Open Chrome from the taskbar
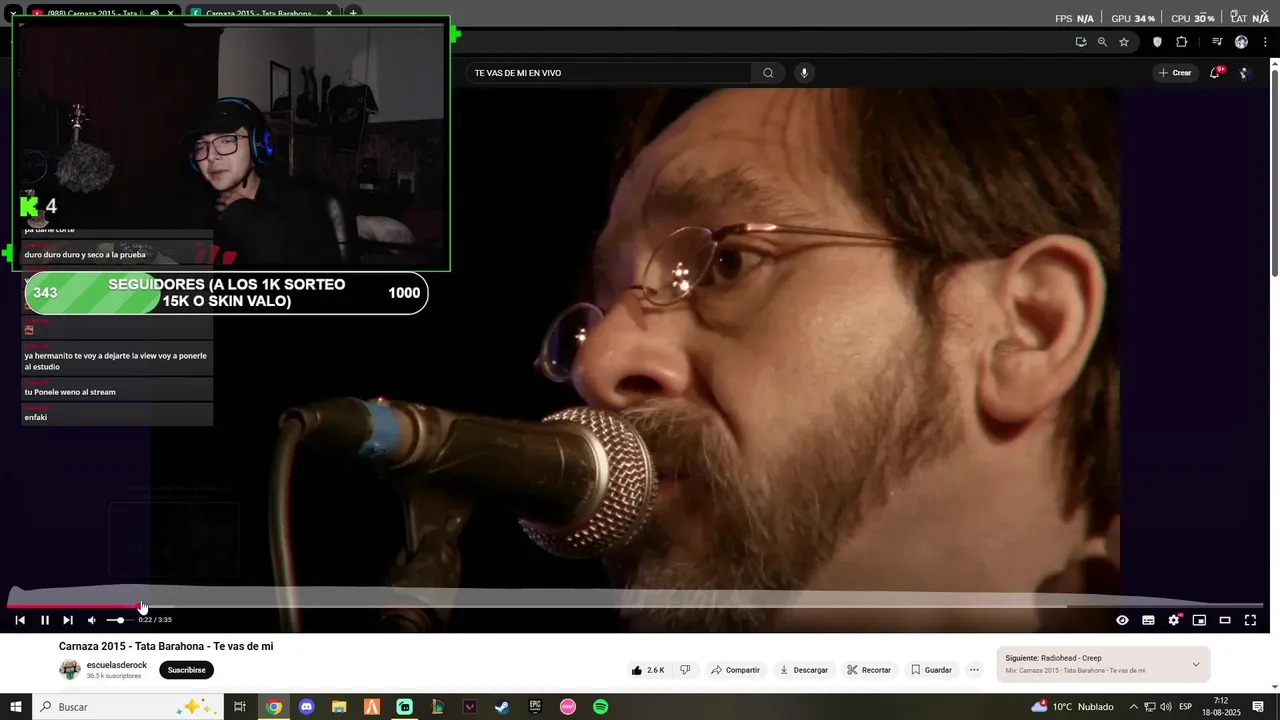The width and height of the screenshot is (1280, 720). pyautogui.click(x=274, y=707)
